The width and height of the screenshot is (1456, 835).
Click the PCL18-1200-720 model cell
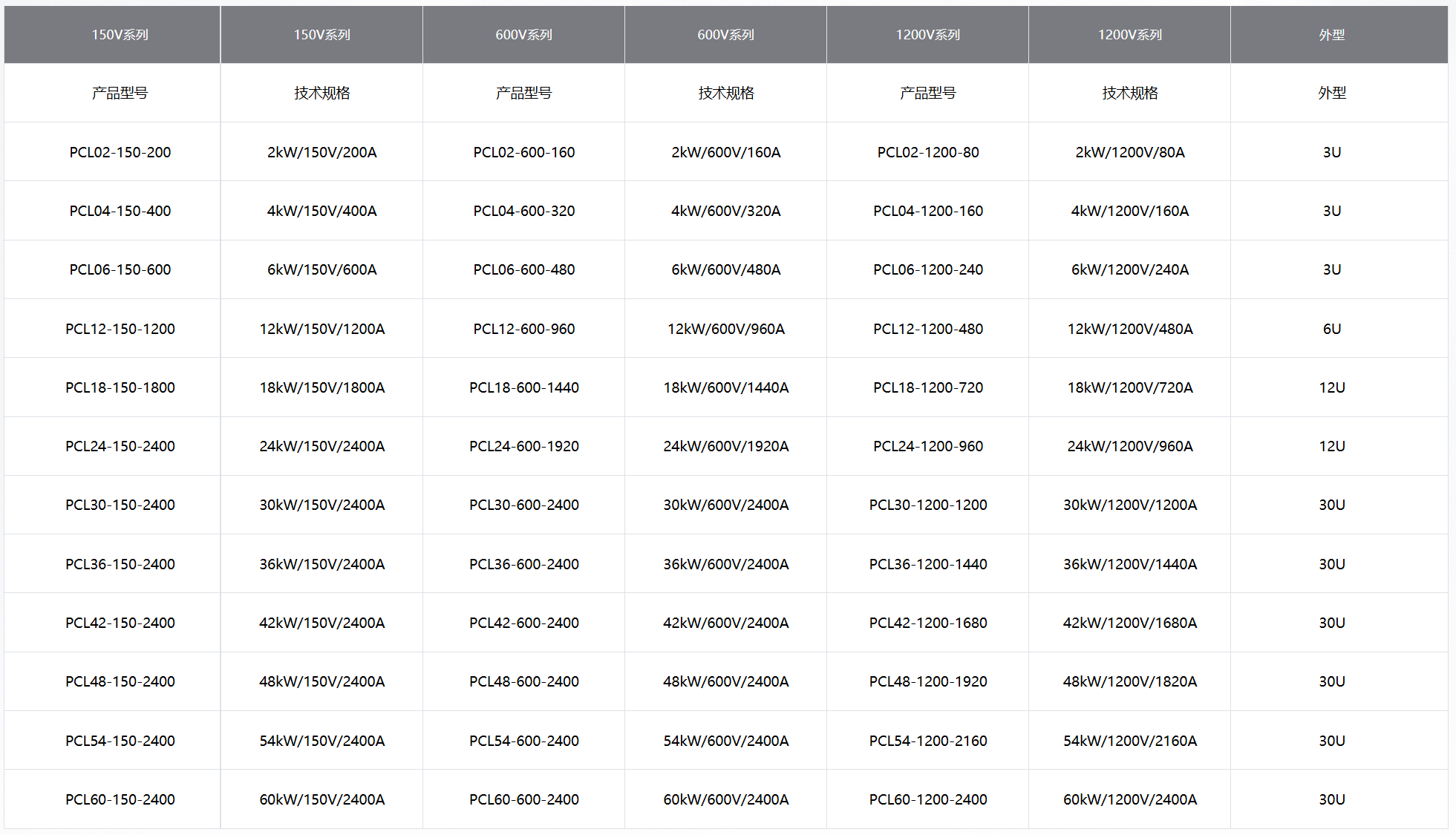pyautogui.click(x=927, y=387)
